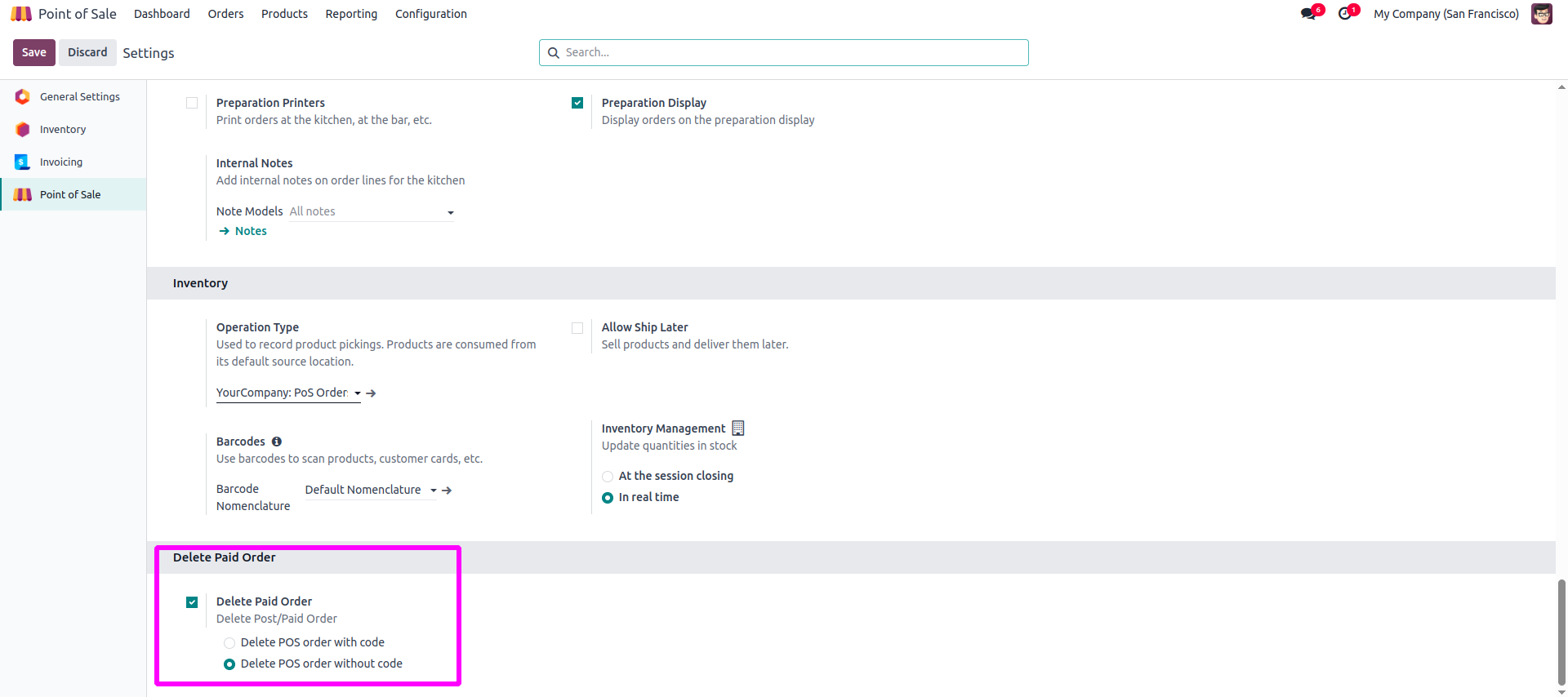The height and width of the screenshot is (697, 1568).
Task: Click the Inventory Management company-specific icon
Action: point(738,428)
